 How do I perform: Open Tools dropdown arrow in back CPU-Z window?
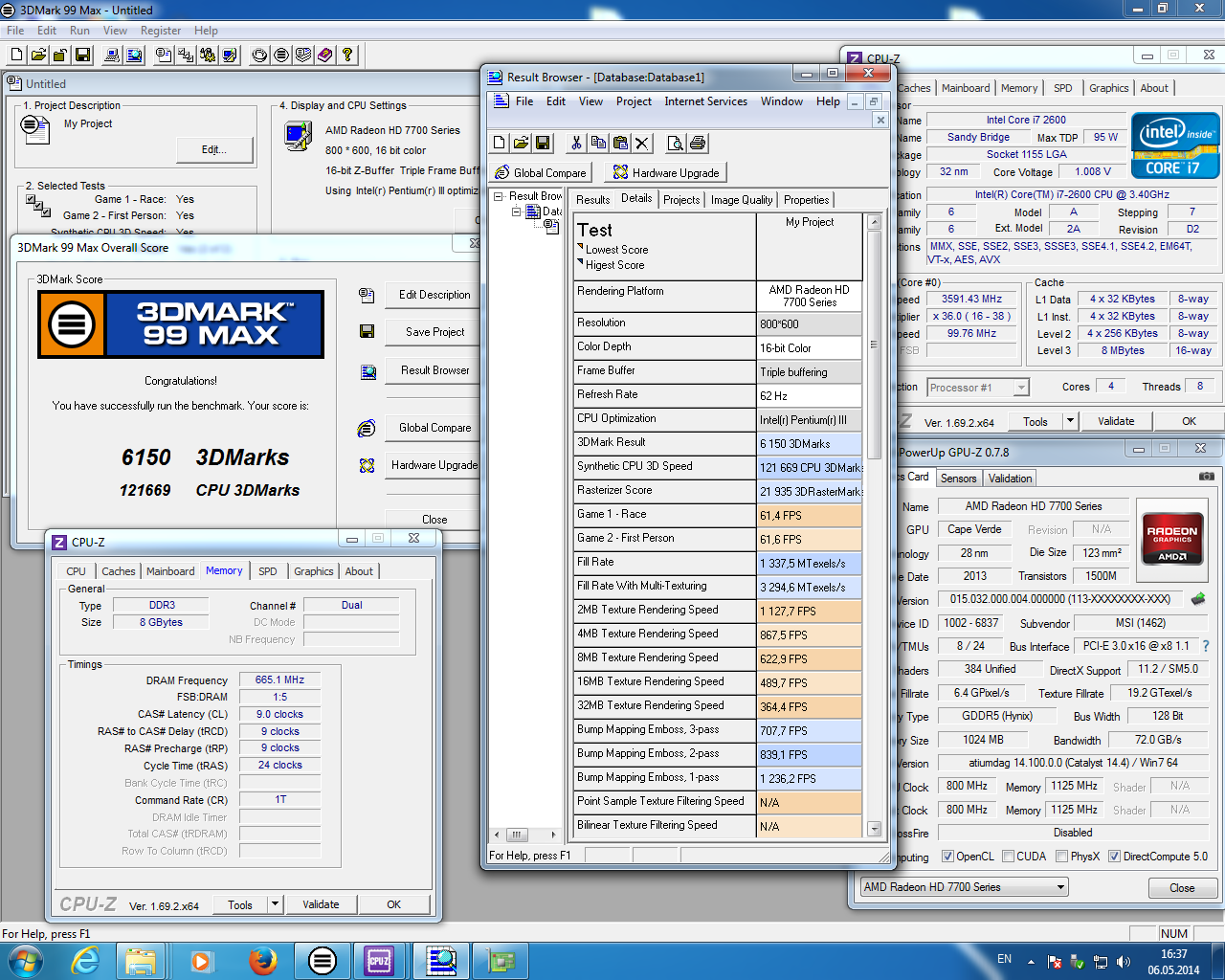(x=1071, y=421)
